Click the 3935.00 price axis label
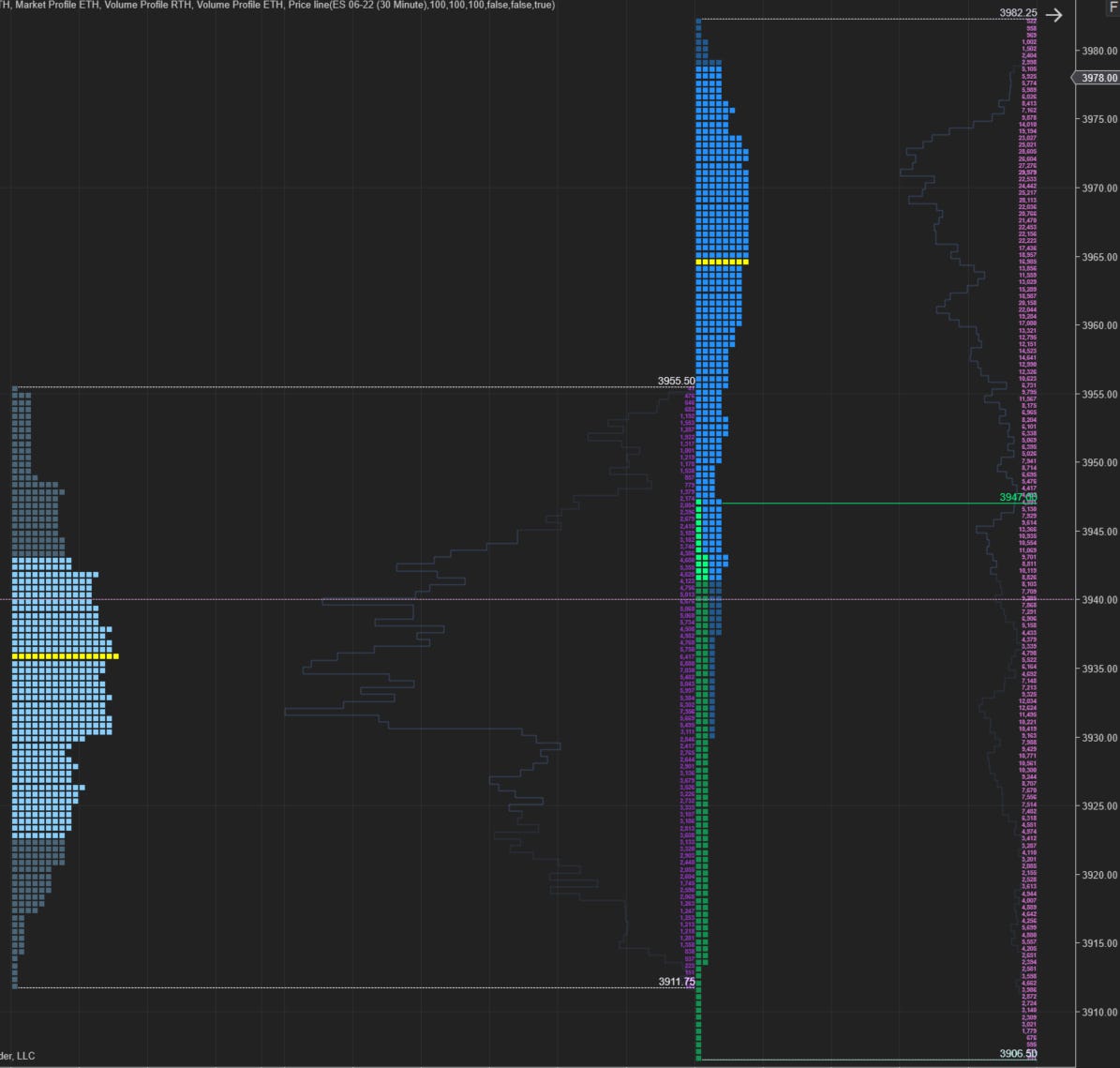 tap(1099, 669)
